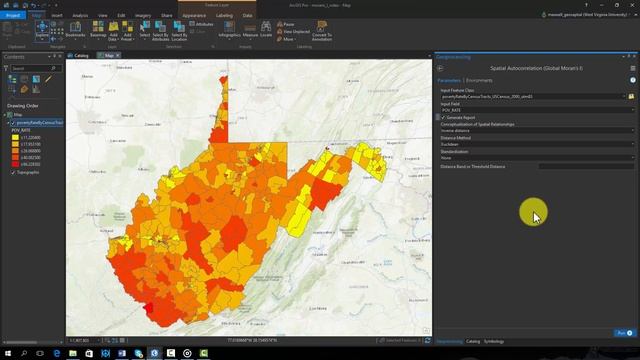Viewport: 640px width, 360px height.
Task: Open the Labeling ribbon tab
Action: 224,16
